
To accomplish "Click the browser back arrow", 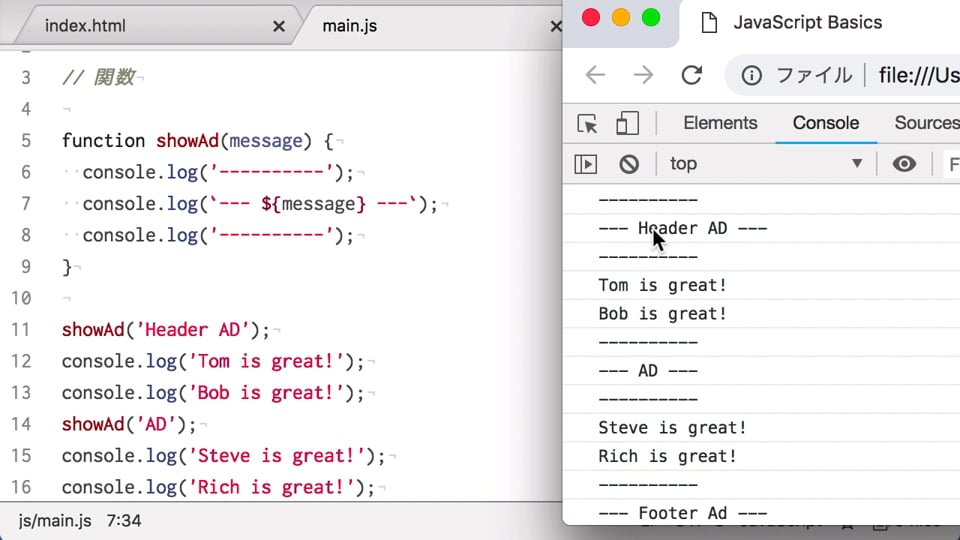I will (x=595, y=75).
